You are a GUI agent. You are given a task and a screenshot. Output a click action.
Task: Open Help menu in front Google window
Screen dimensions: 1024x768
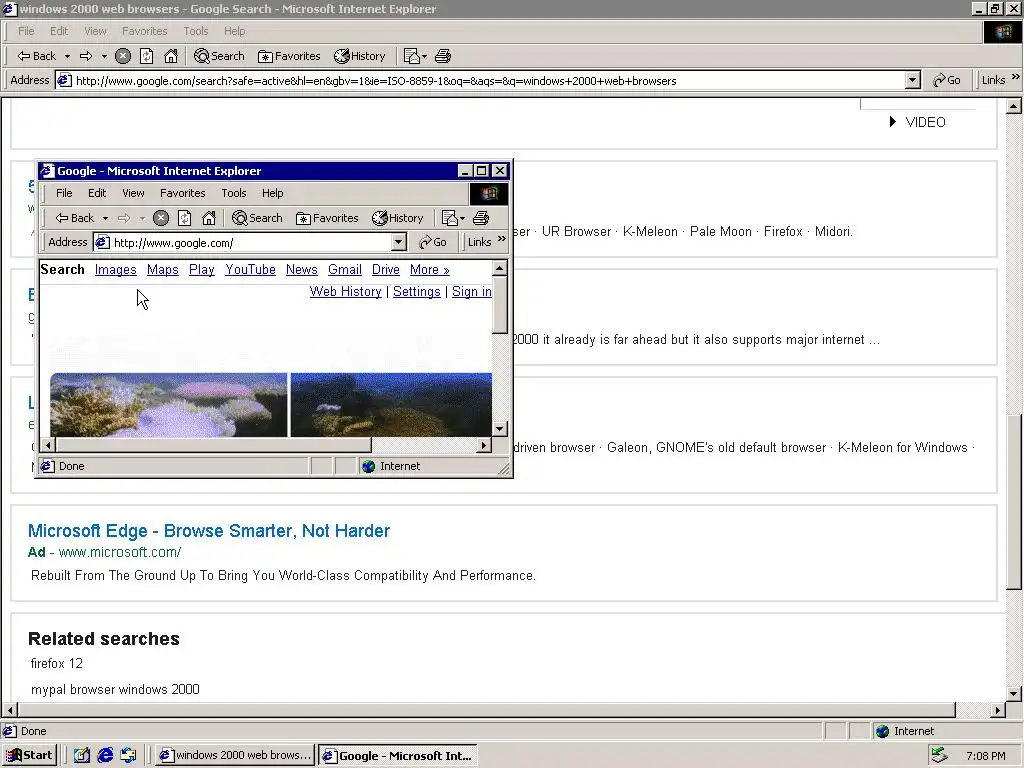[x=273, y=193]
